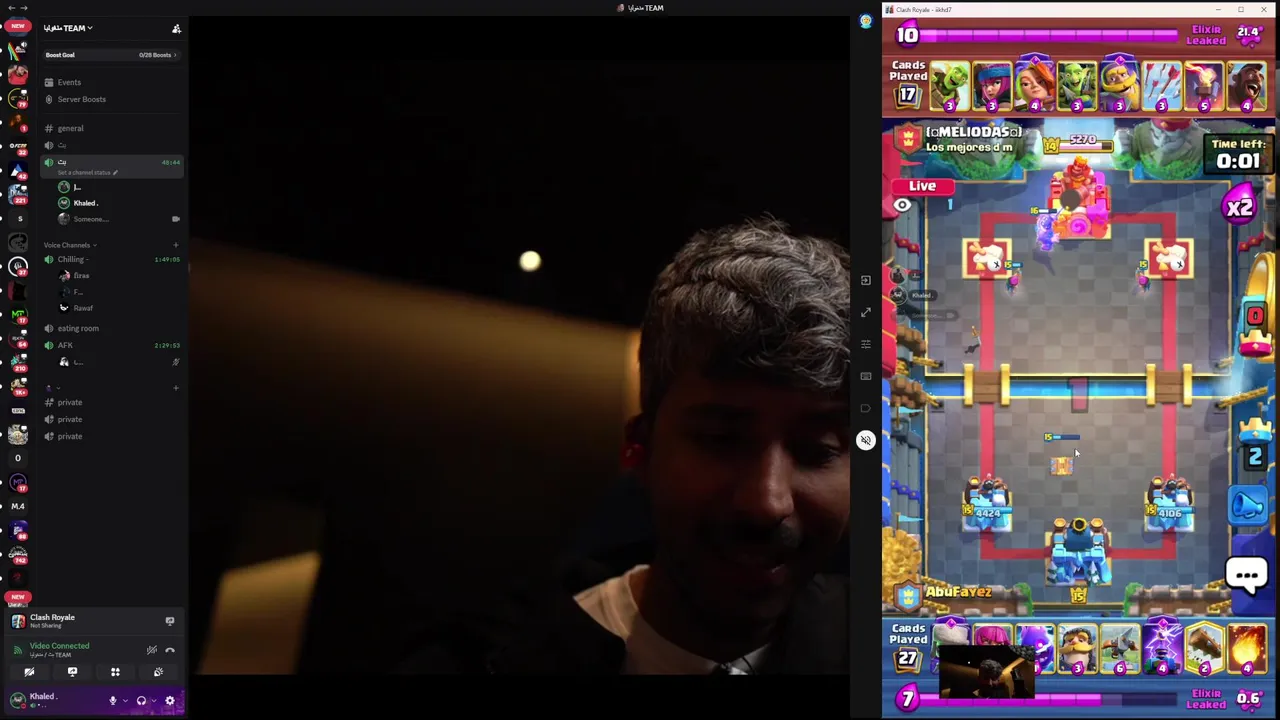Click the AbuFayez player name
Image resolution: width=1280 pixels, height=720 pixels.
coord(958,592)
